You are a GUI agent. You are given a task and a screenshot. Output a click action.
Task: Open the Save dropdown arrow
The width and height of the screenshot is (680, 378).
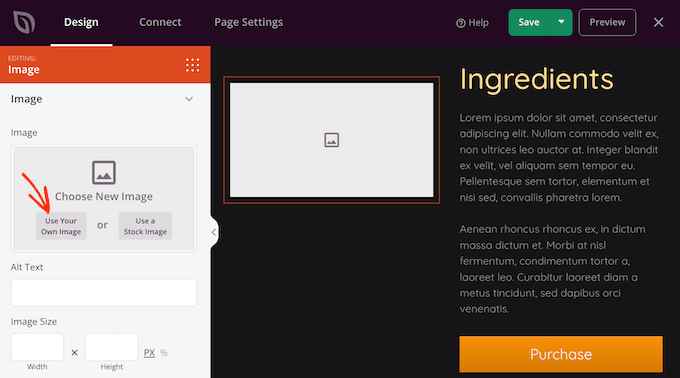(x=561, y=22)
